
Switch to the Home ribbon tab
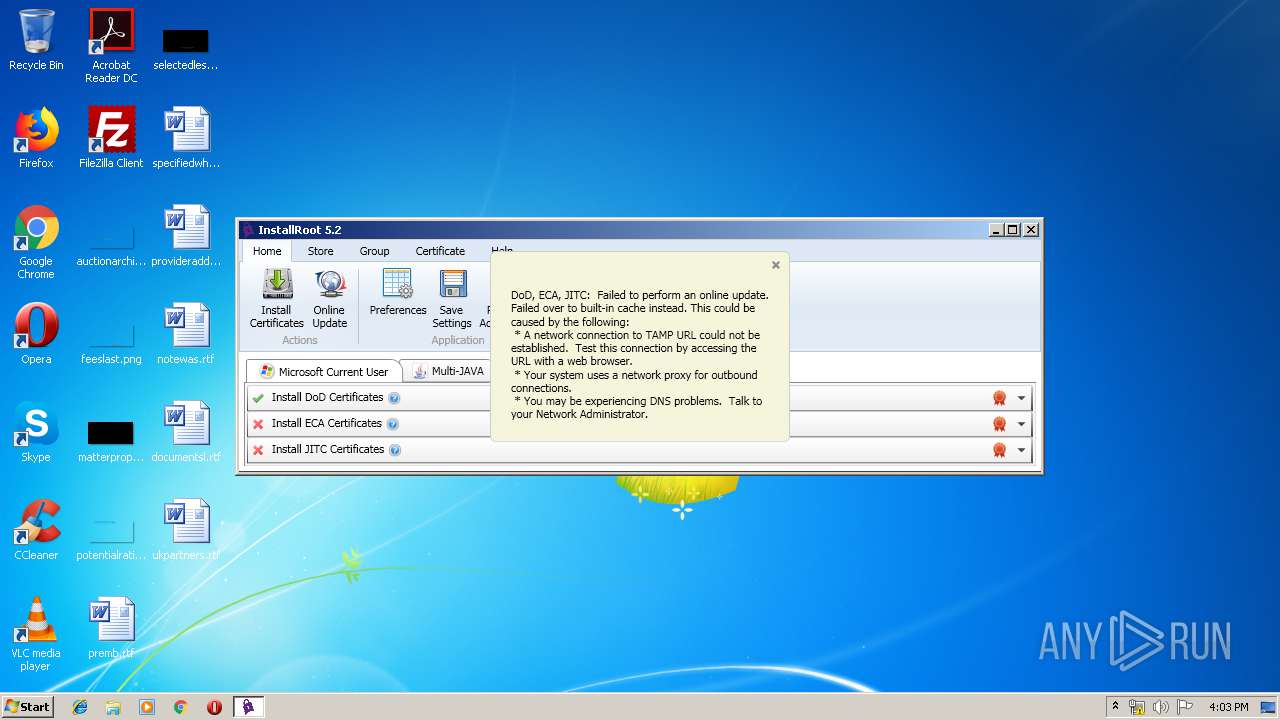267,251
